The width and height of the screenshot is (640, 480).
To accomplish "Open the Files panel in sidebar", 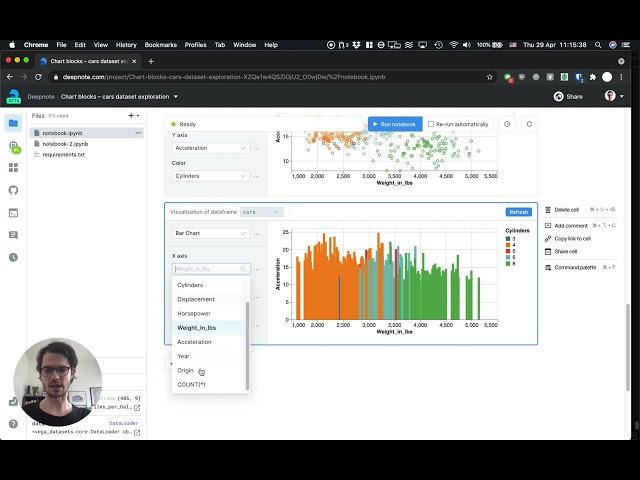I will pos(13,123).
